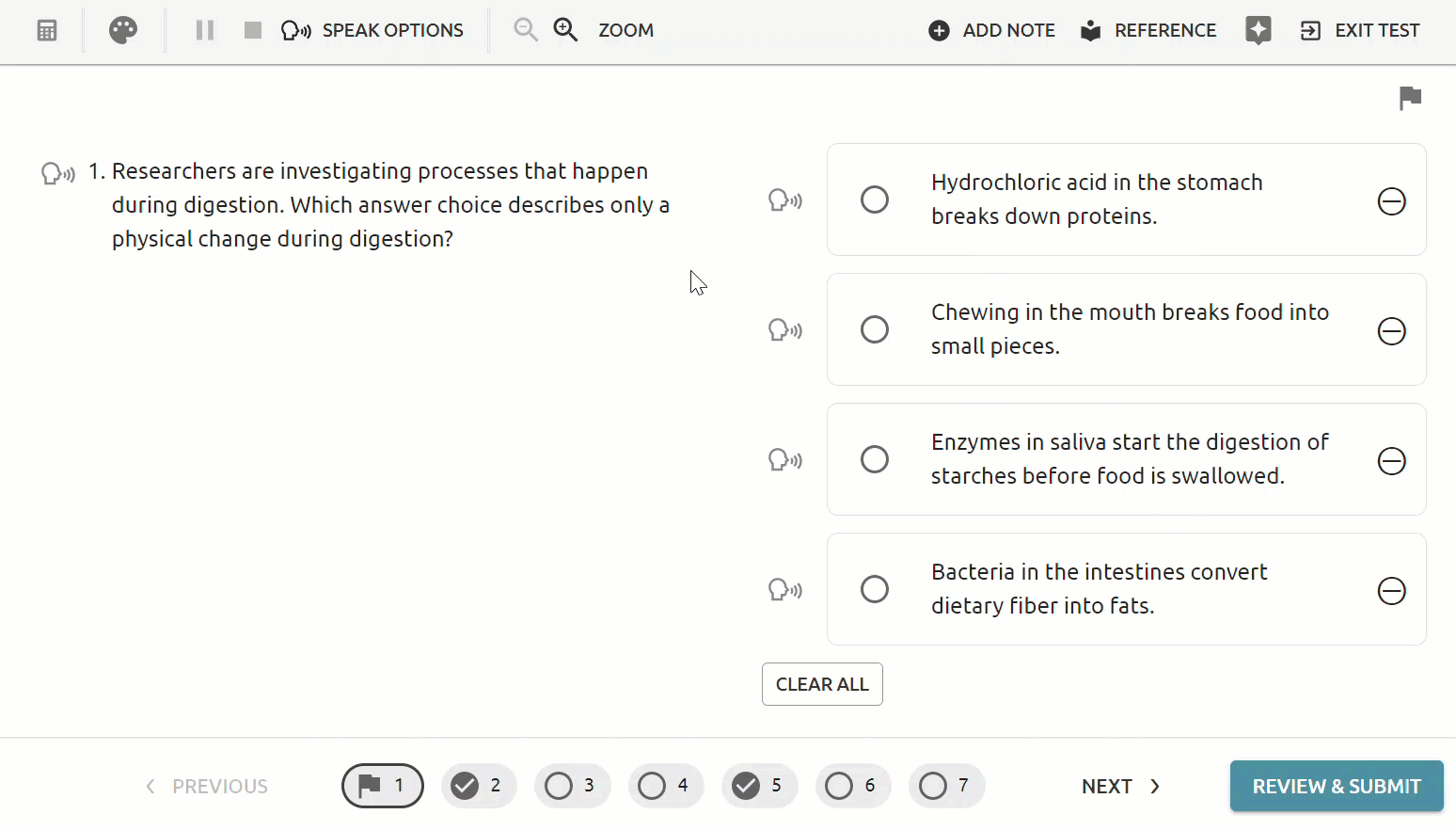Play audio for the question text
The width and height of the screenshot is (1456, 830).
pyautogui.click(x=58, y=173)
